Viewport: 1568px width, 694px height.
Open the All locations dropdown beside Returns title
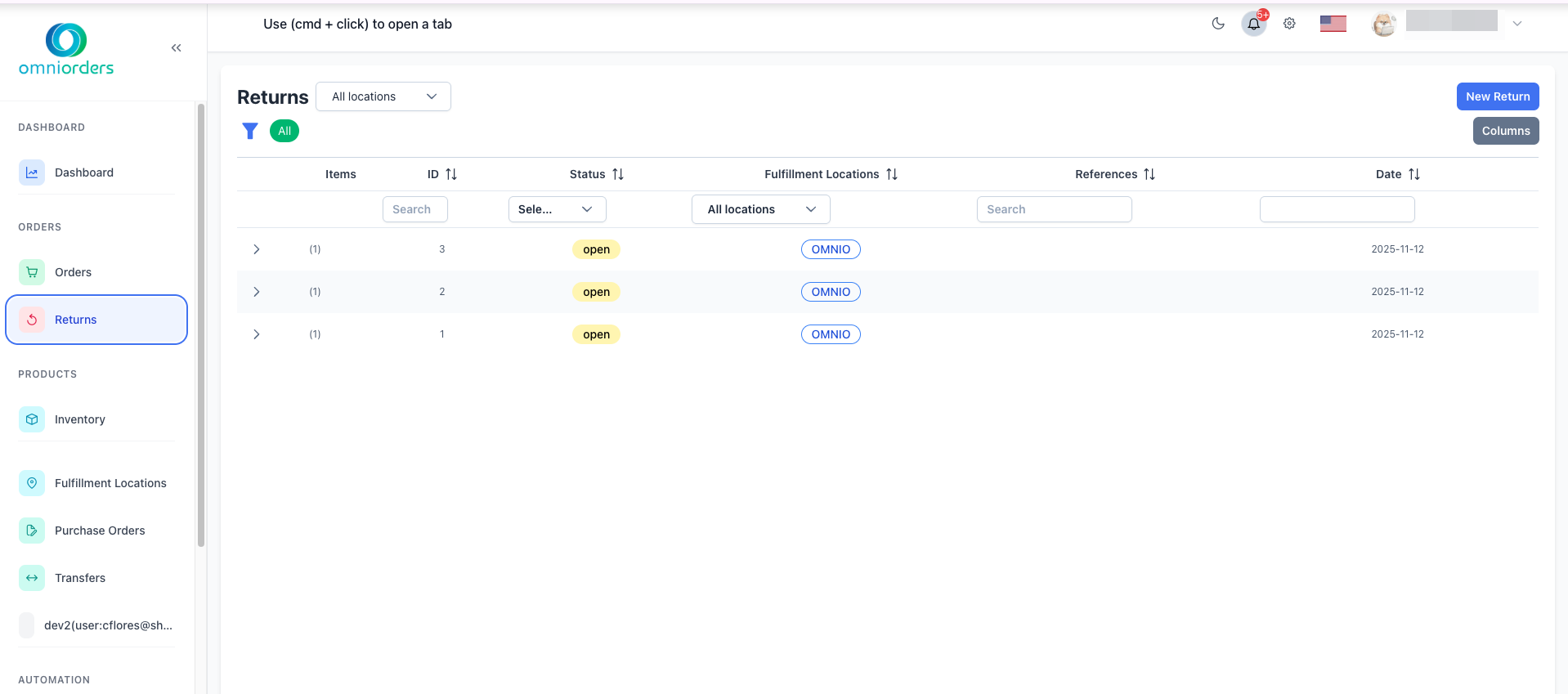pyautogui.click(x=383, y=96)
